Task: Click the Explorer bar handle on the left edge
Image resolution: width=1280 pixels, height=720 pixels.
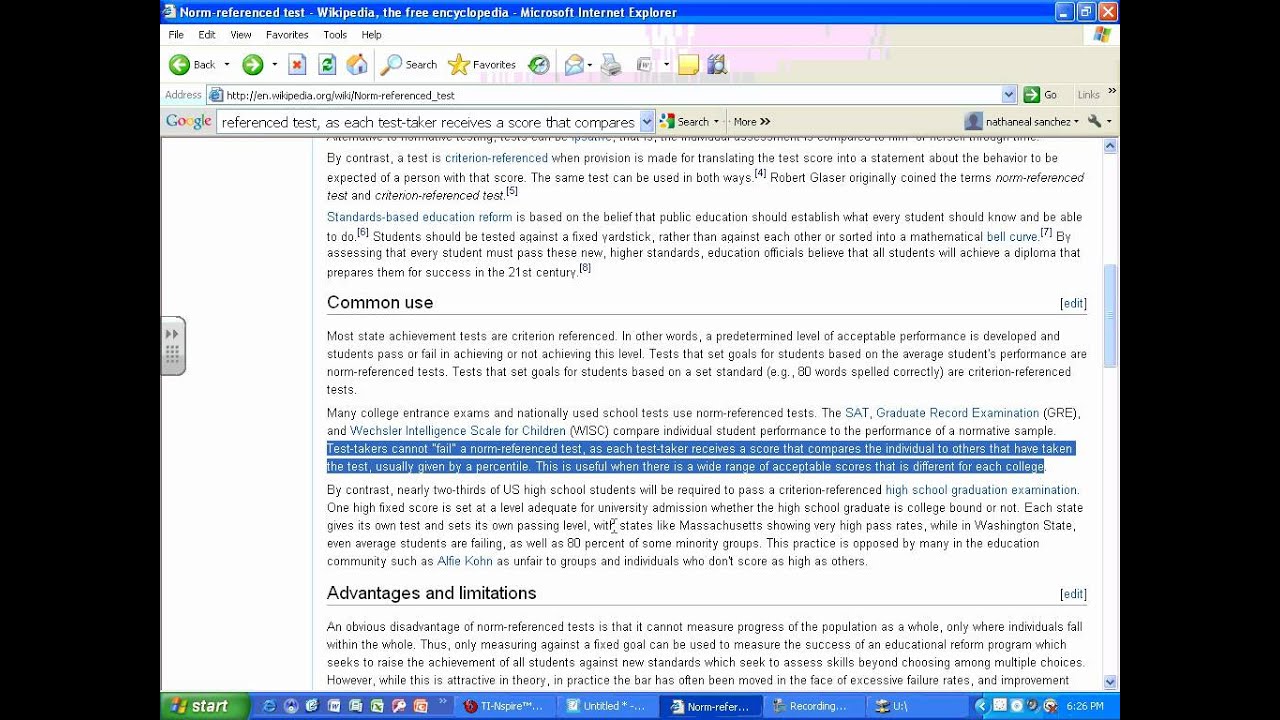Action: pos(172,345)
